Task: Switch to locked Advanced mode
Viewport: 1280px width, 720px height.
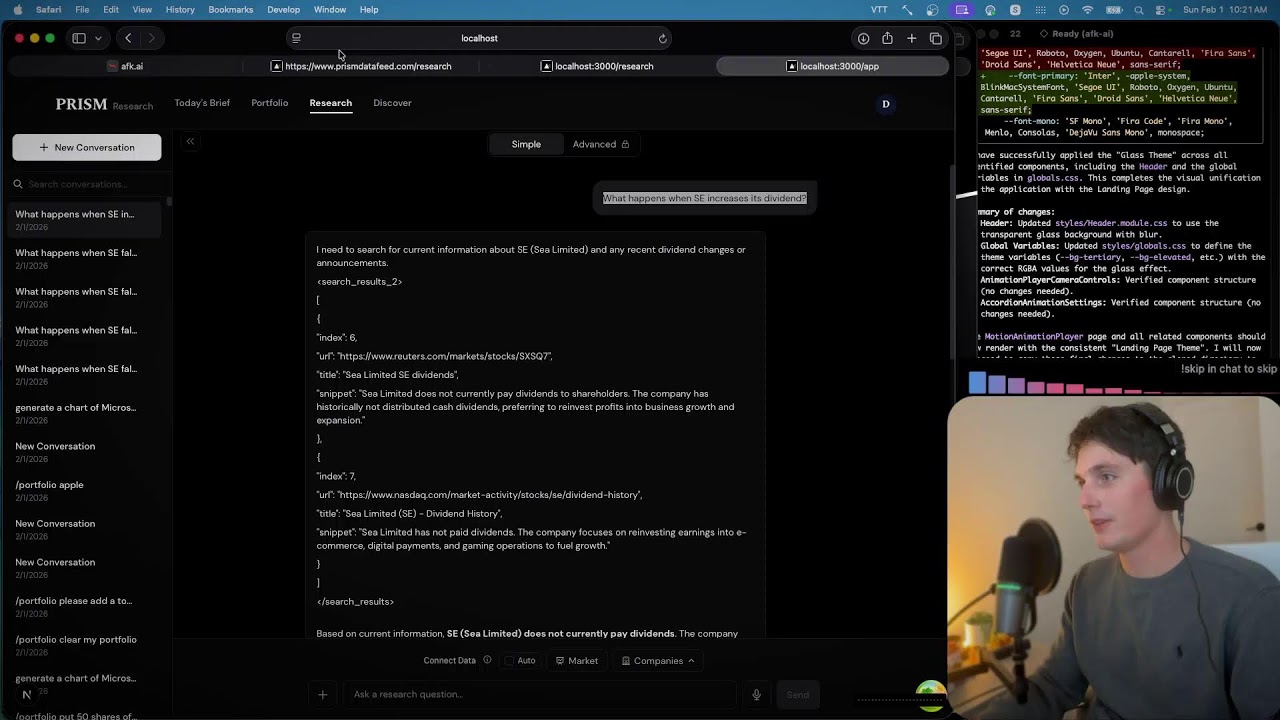Action: point(600,144)
